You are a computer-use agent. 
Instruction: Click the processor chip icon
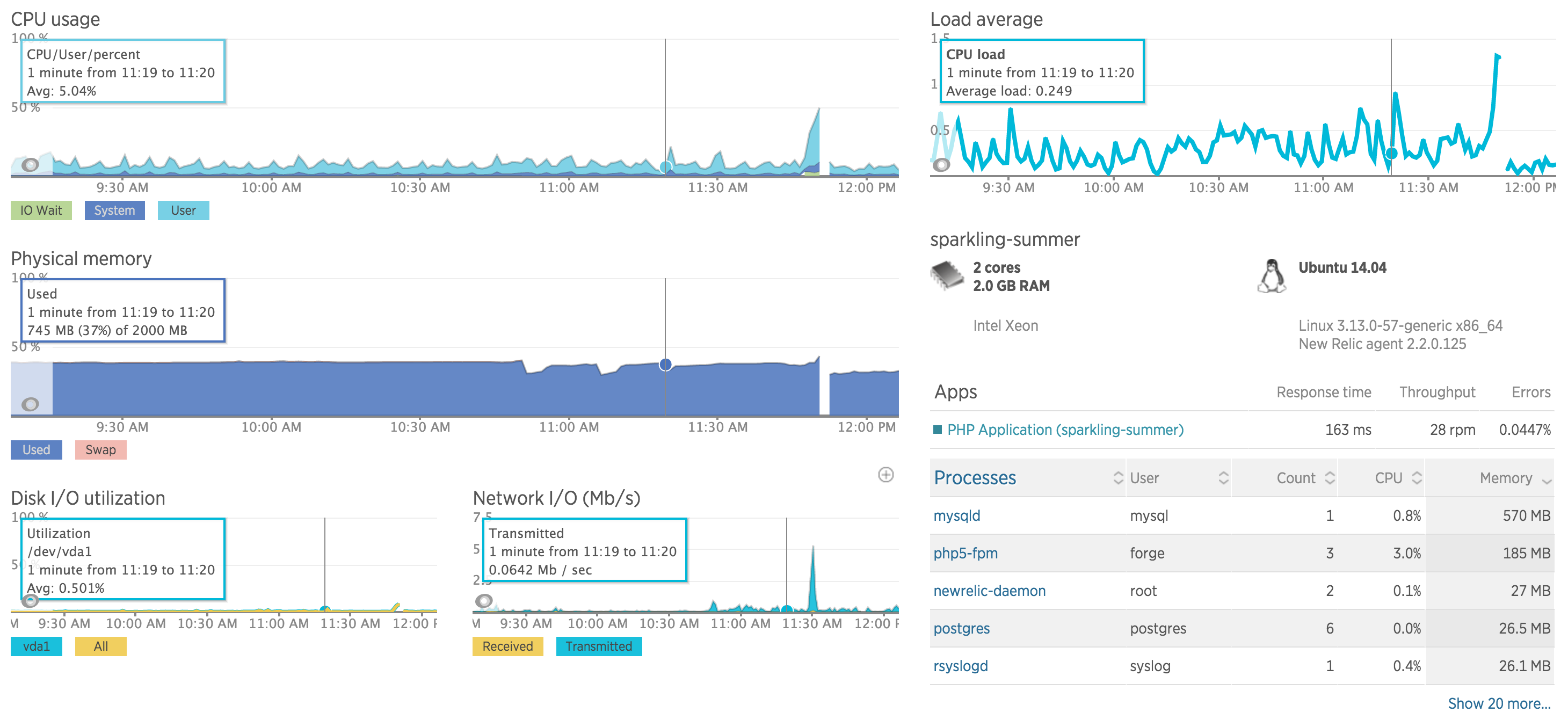coord(947,275)
